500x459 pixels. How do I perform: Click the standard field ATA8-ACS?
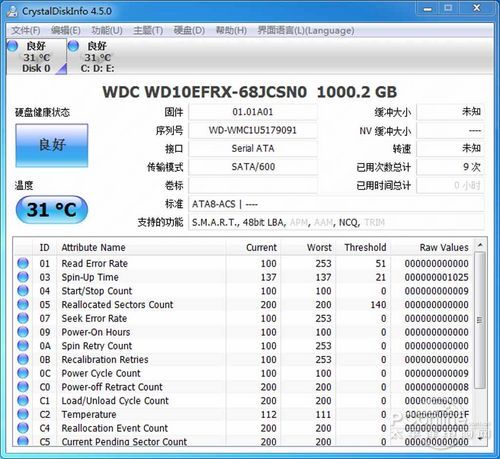click(336, 204)
